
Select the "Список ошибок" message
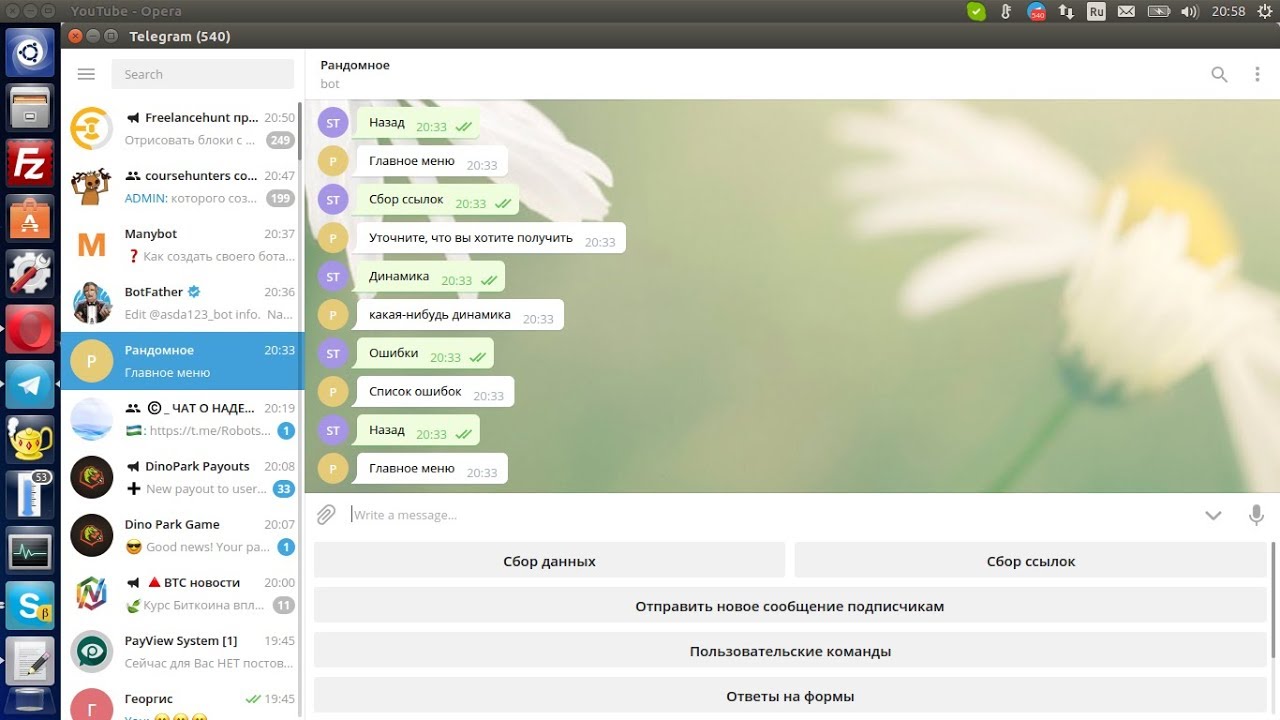(x=434, y=392)
